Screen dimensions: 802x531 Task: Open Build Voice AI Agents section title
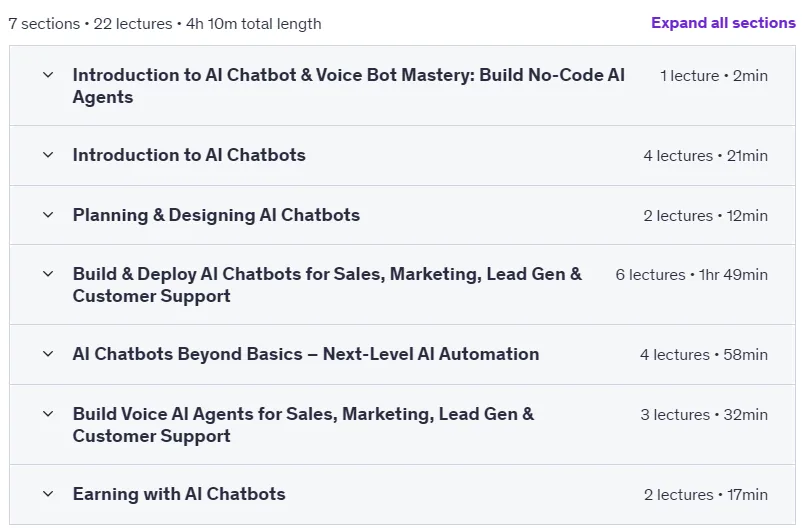pos(303,425)
